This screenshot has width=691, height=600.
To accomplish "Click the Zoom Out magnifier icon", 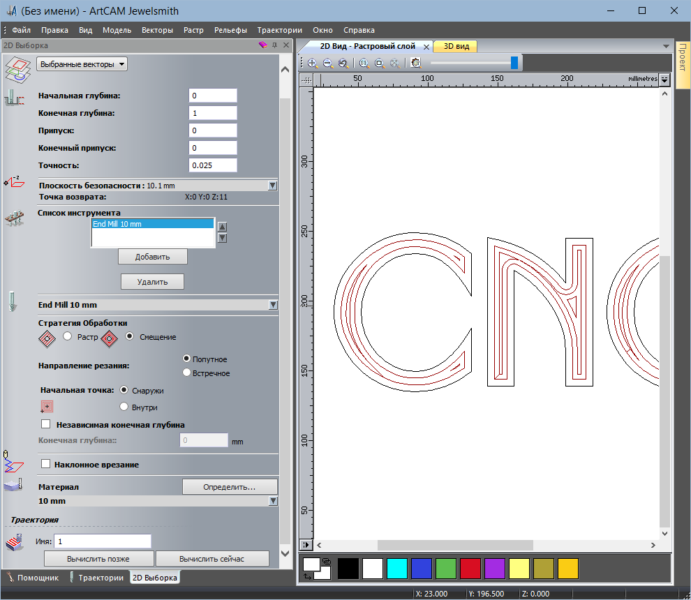I will (328, 63).
